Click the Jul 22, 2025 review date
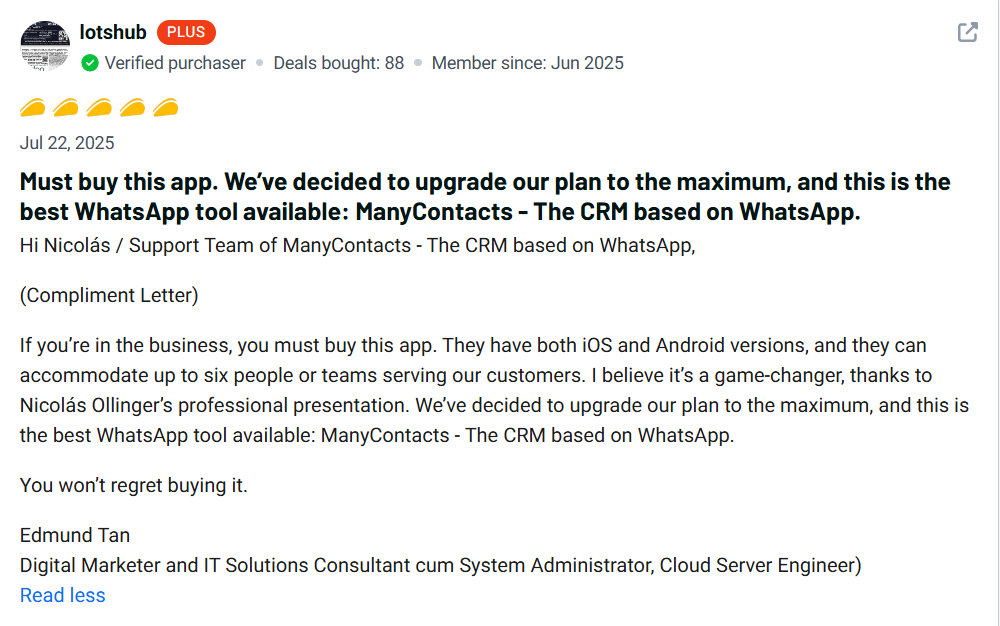 67,143
